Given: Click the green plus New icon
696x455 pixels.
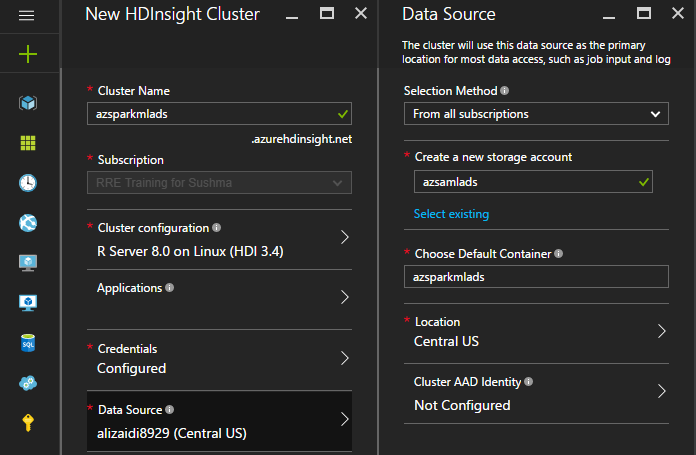Looking at the screenshot, I should click(x=28, y=54).
